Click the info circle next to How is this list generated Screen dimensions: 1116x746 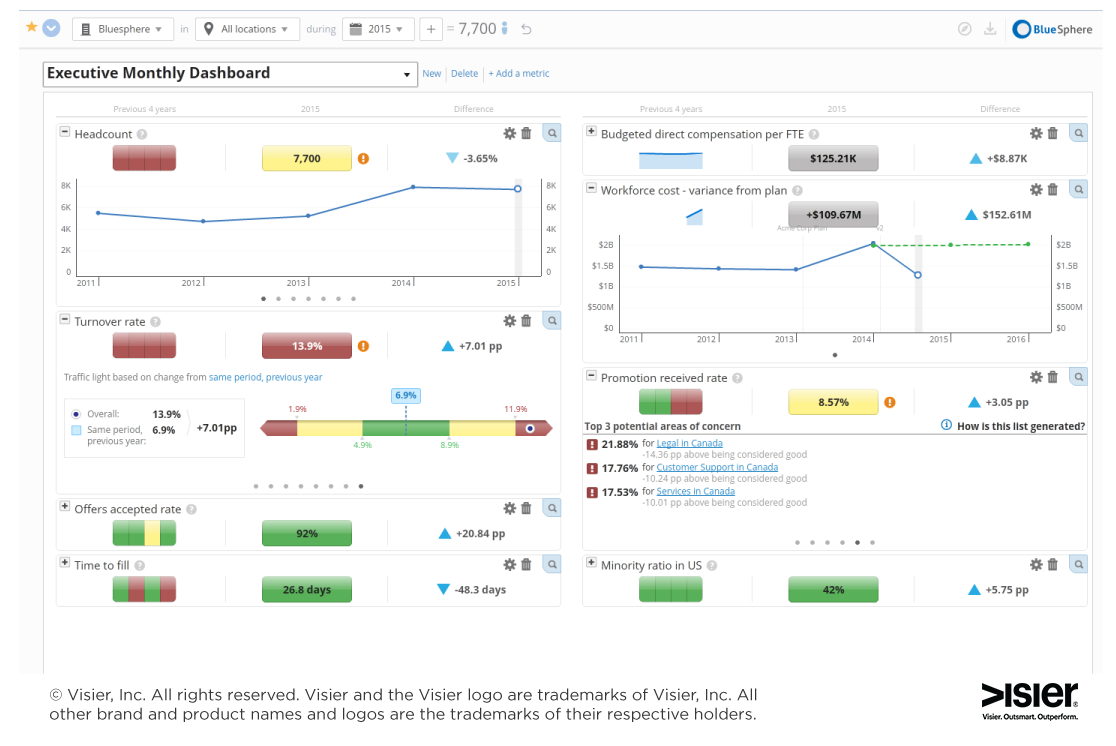944,424
